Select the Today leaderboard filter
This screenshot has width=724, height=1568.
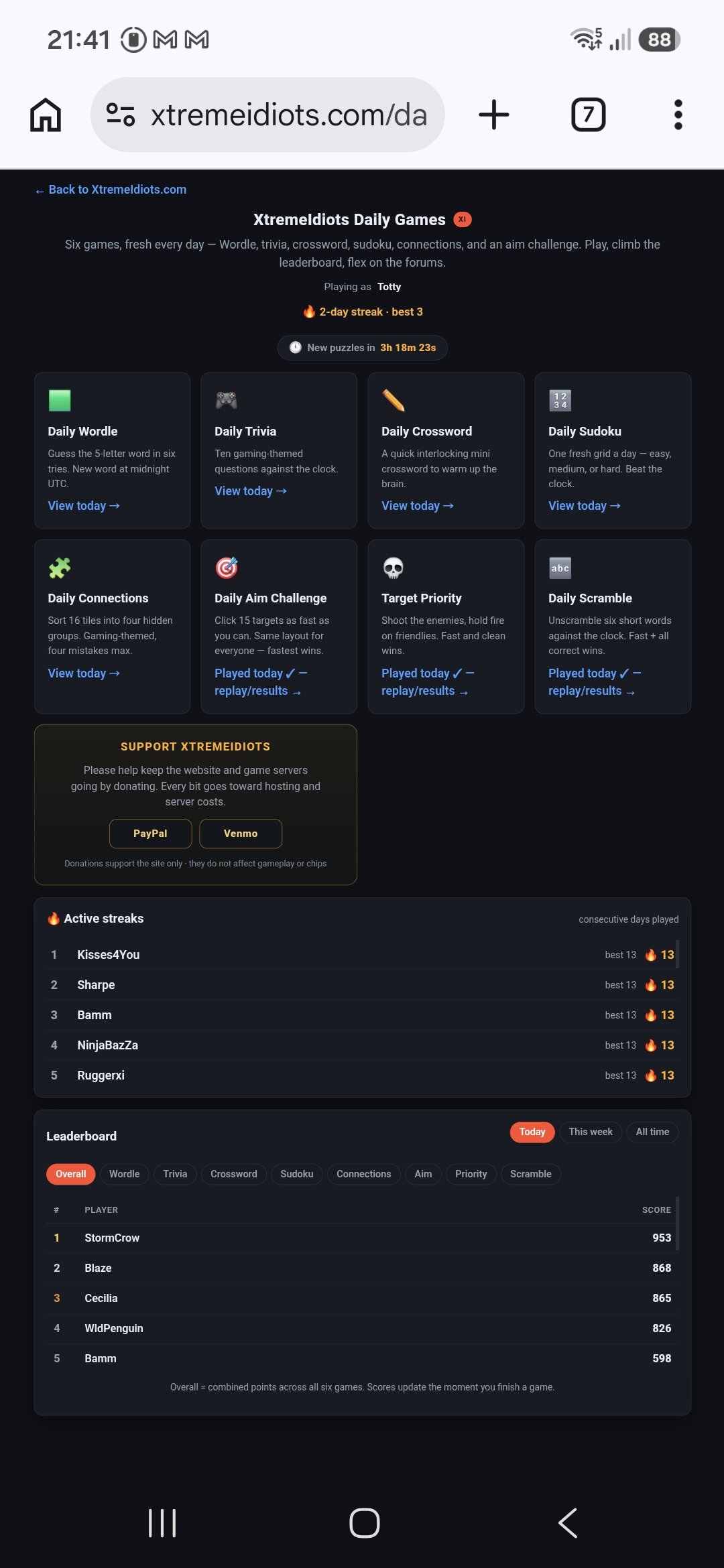[532, 1132]
